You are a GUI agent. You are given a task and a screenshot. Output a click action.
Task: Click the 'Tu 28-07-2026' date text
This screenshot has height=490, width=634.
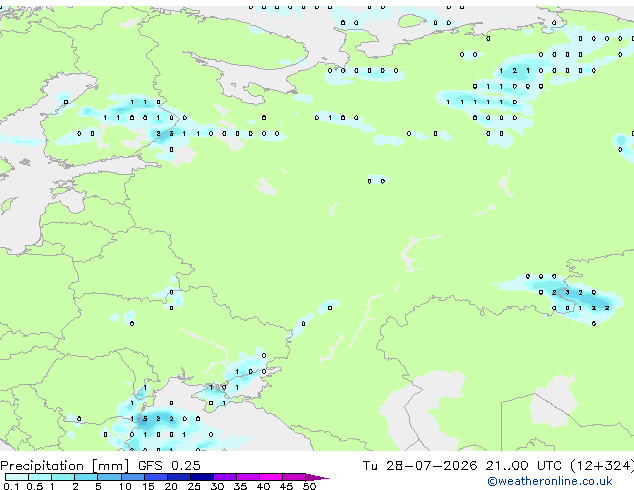[420, 466]
